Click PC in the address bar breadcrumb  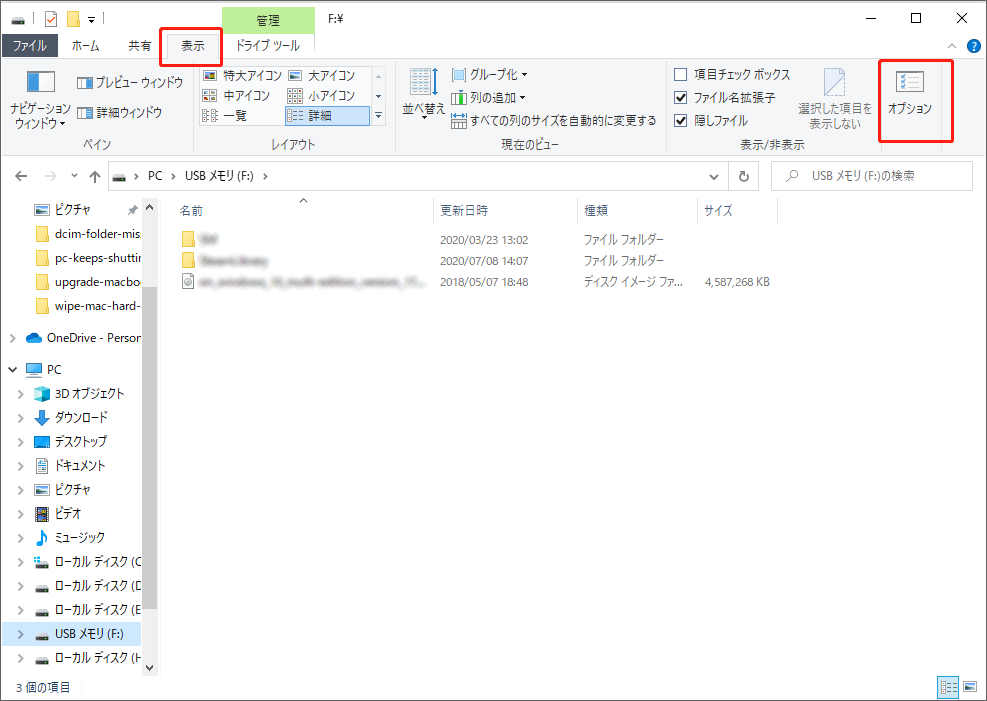point(155,176)
